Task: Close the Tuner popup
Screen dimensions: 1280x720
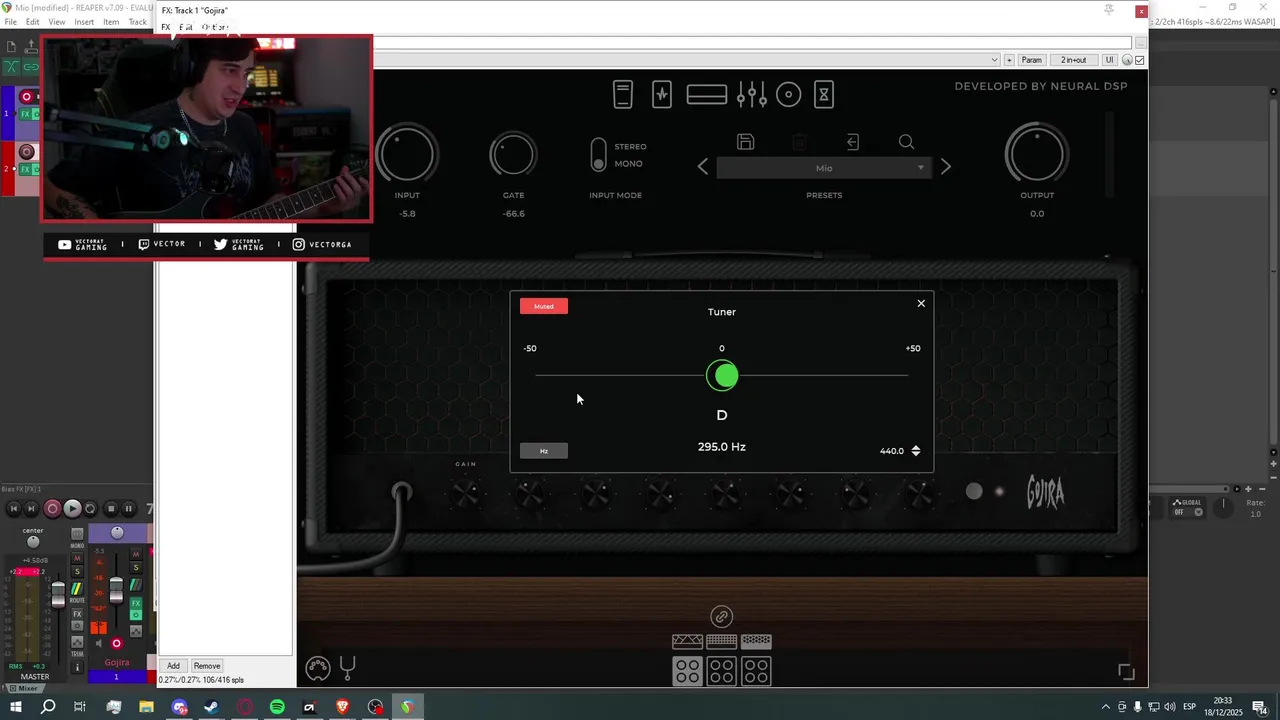Action: click(921, 303)
